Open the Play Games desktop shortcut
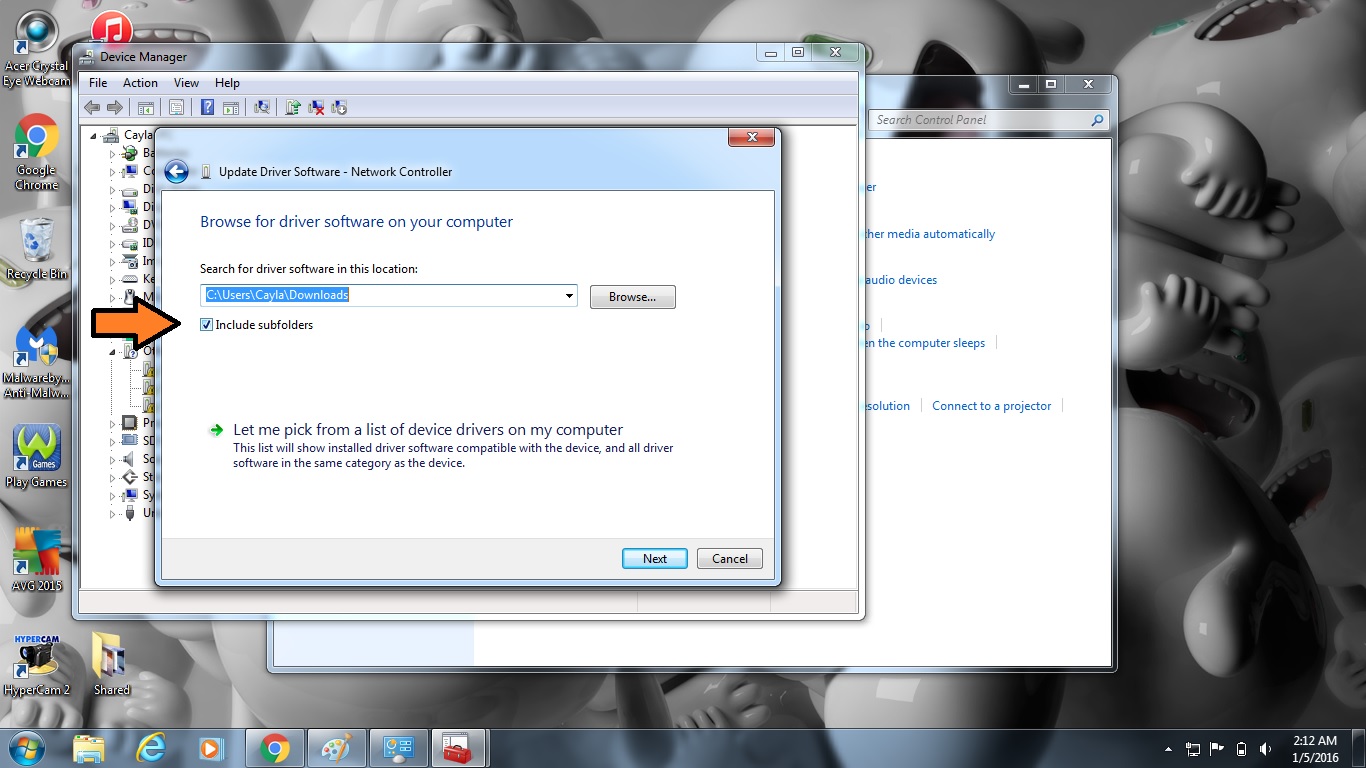This screenshot has width=1366, height=768. (37, 457)
